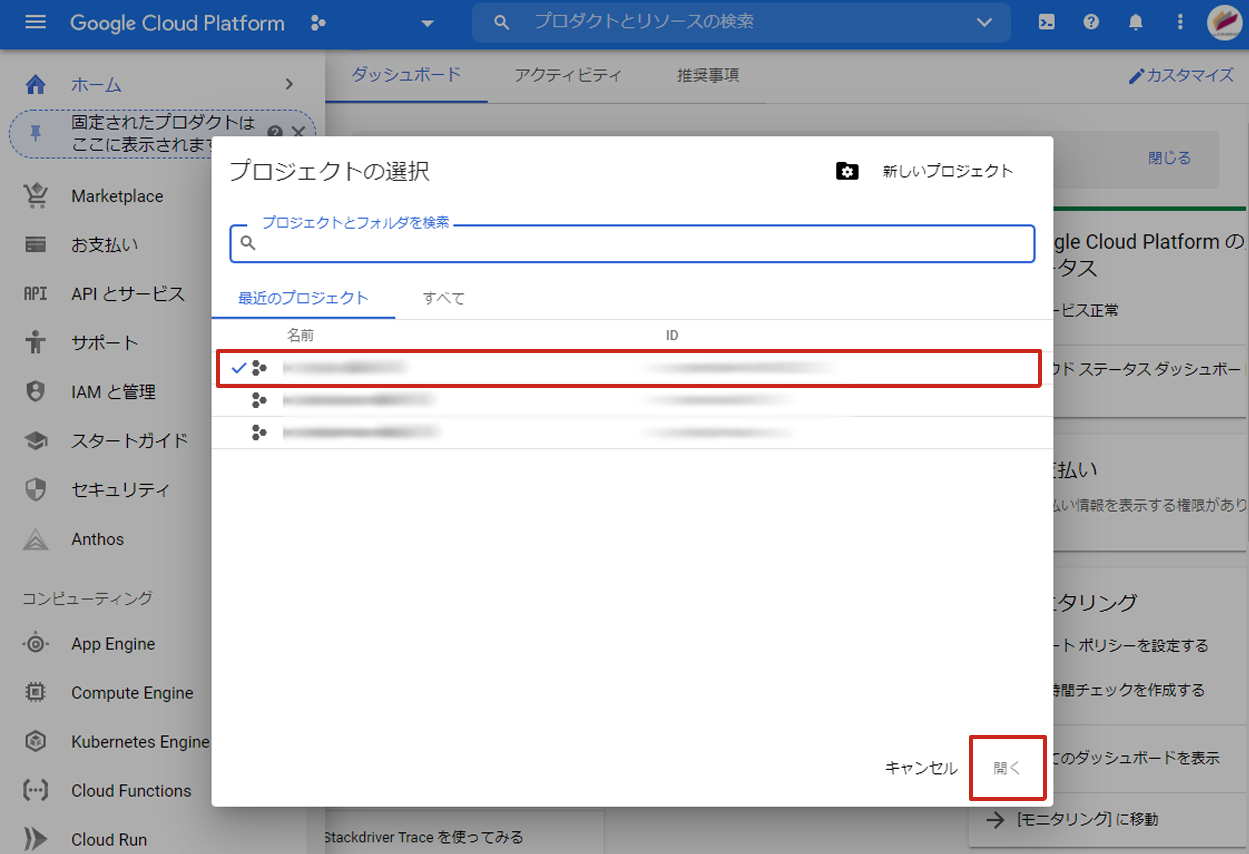Open the notifications bell
The height and width of the screenshot is (854, 1249).
(1136, 23)
